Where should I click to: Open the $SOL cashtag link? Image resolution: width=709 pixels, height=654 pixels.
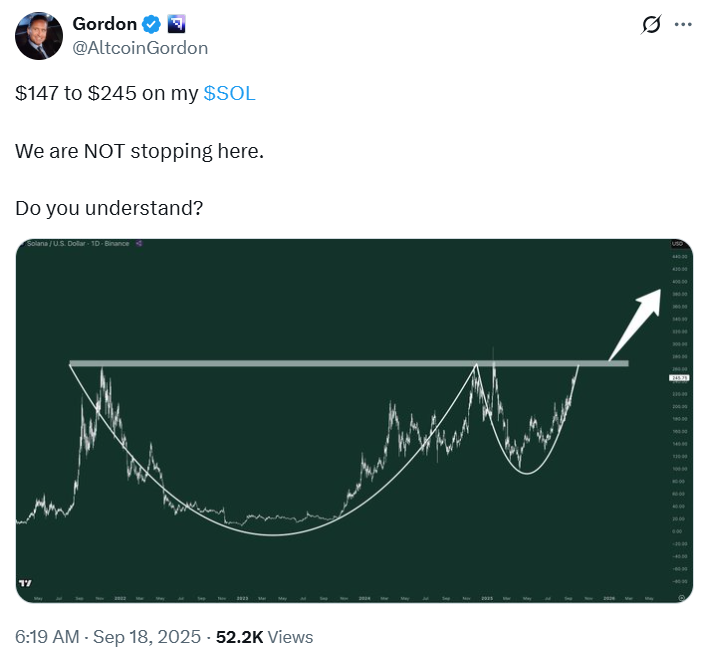pyautogui.click(x=229, y=93)
